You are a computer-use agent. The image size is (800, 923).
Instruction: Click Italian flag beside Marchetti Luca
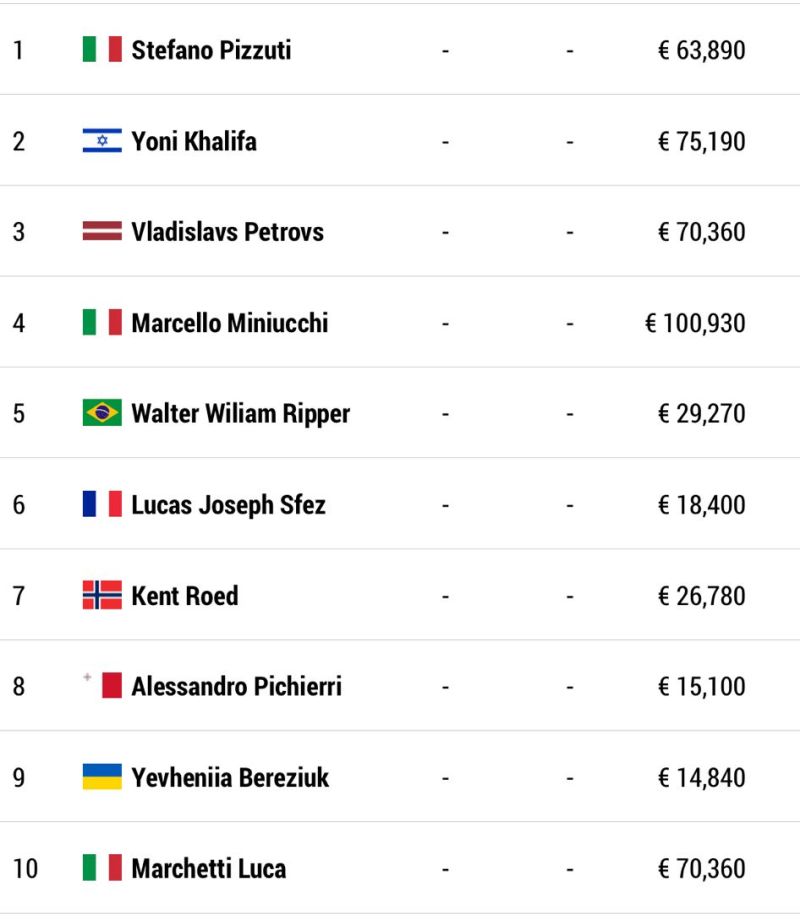pos(102,868)
